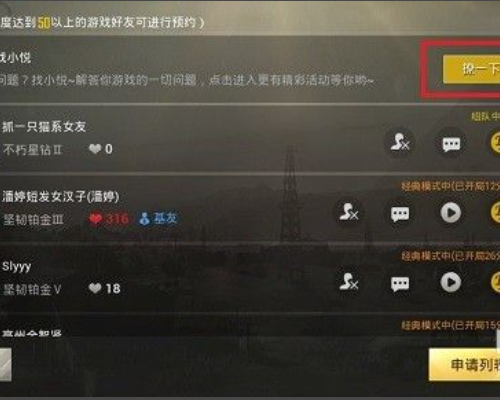
Task: Click the yellow 撩一下 button
Action: coord(471,69)
